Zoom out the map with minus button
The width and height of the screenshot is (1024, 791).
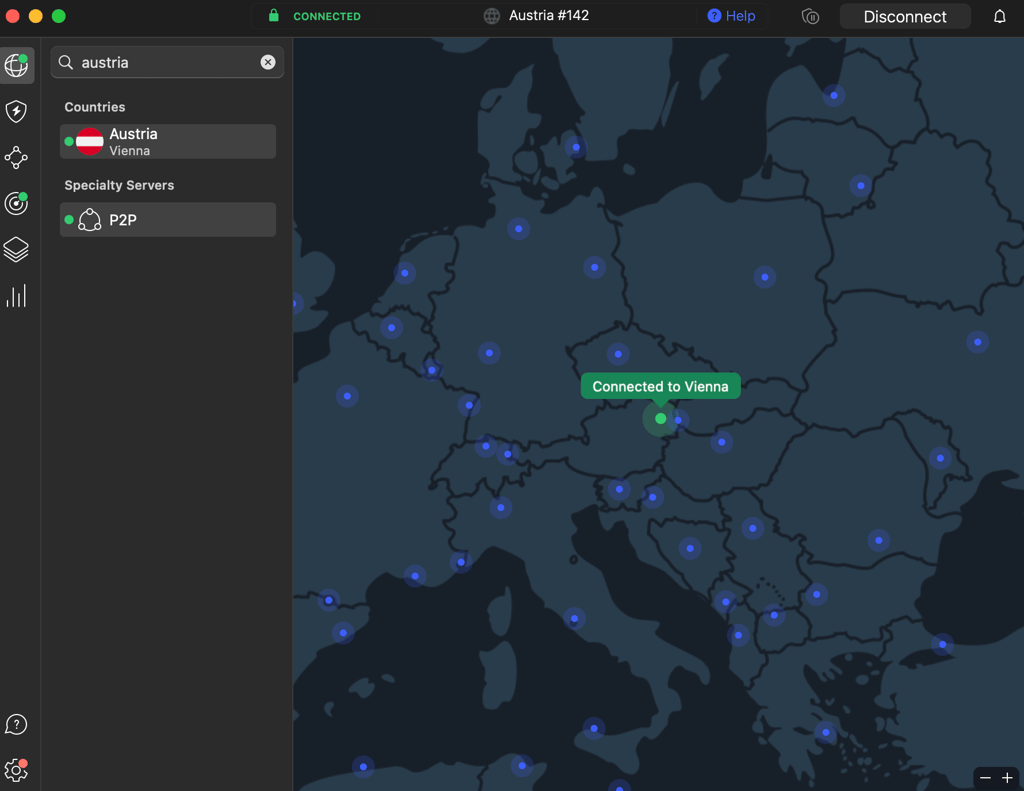pyautogui.click(x=985, y=777)
